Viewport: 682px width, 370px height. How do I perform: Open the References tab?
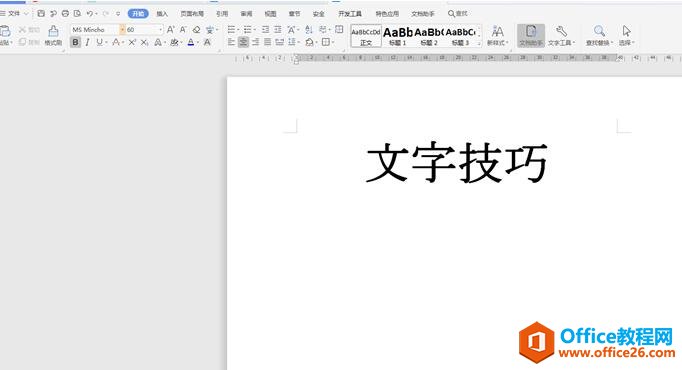222,13
